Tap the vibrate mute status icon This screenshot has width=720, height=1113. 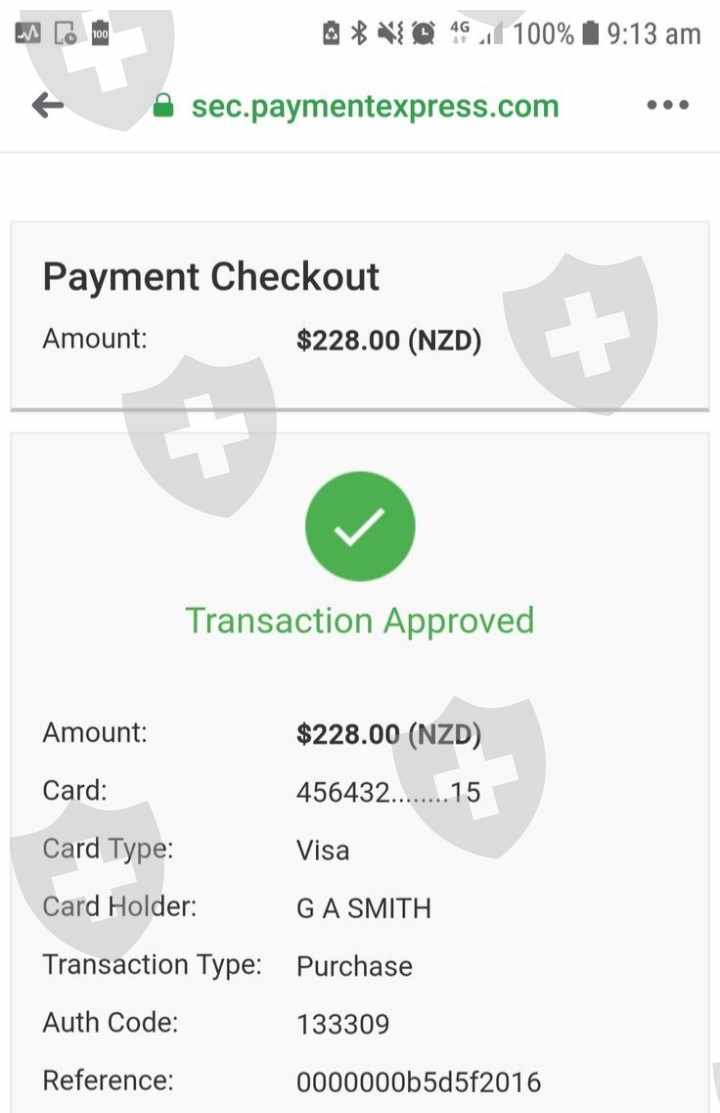[x=390, y=34]
